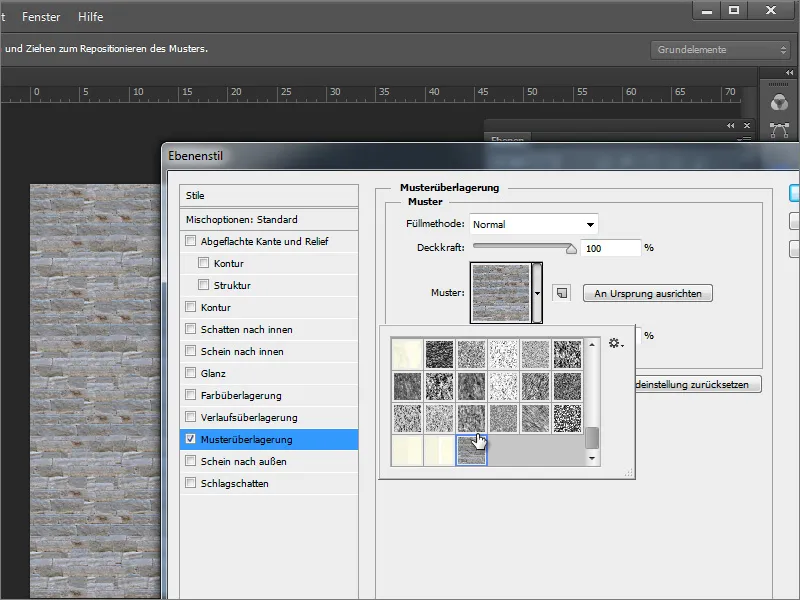Select the Glanz style row label
Image resolution: width=800 pixels, height=600 pixels.
[x=213, y=373]
